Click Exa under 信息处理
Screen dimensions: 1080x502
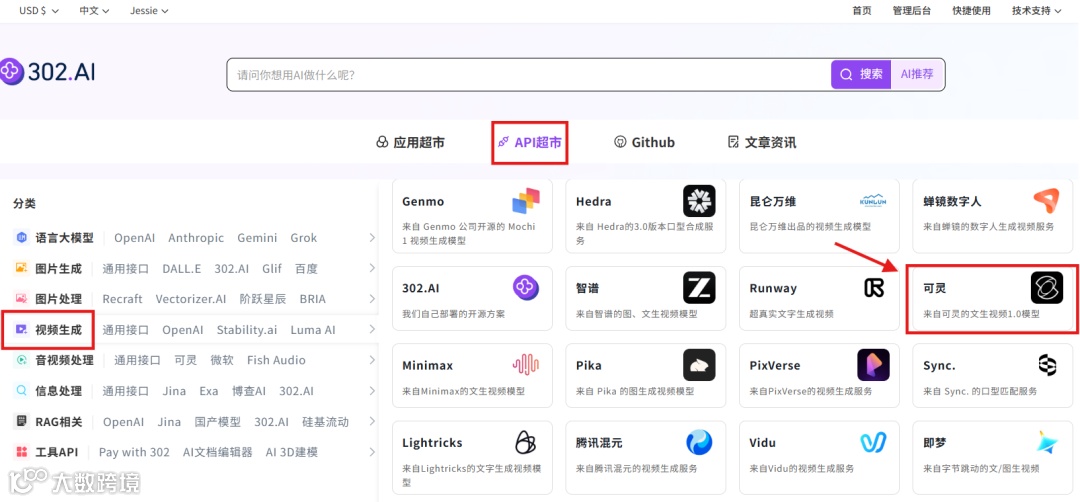[x=209, y=390]
